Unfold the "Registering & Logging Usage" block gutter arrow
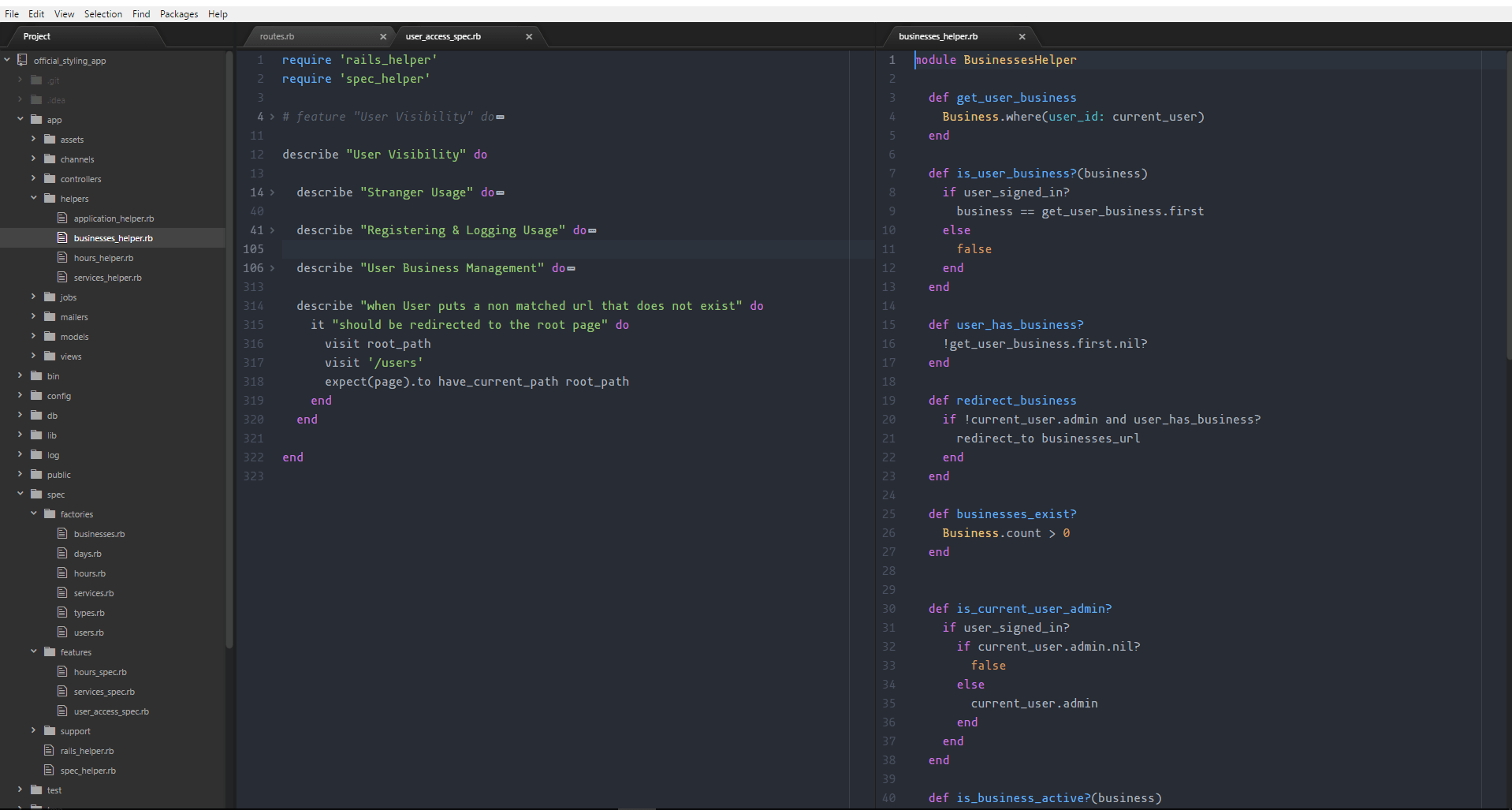 [x=273, y=230]
